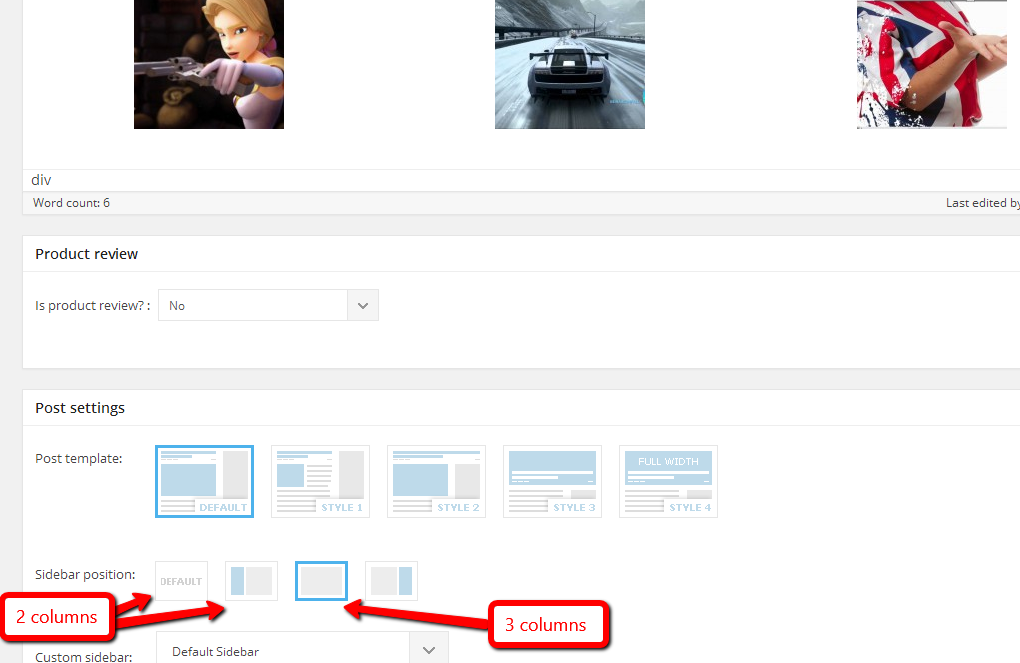The width and height of the screenshot is (1020, 663).
Task: Choose the Style 1 post template
Action: point(321,481)
